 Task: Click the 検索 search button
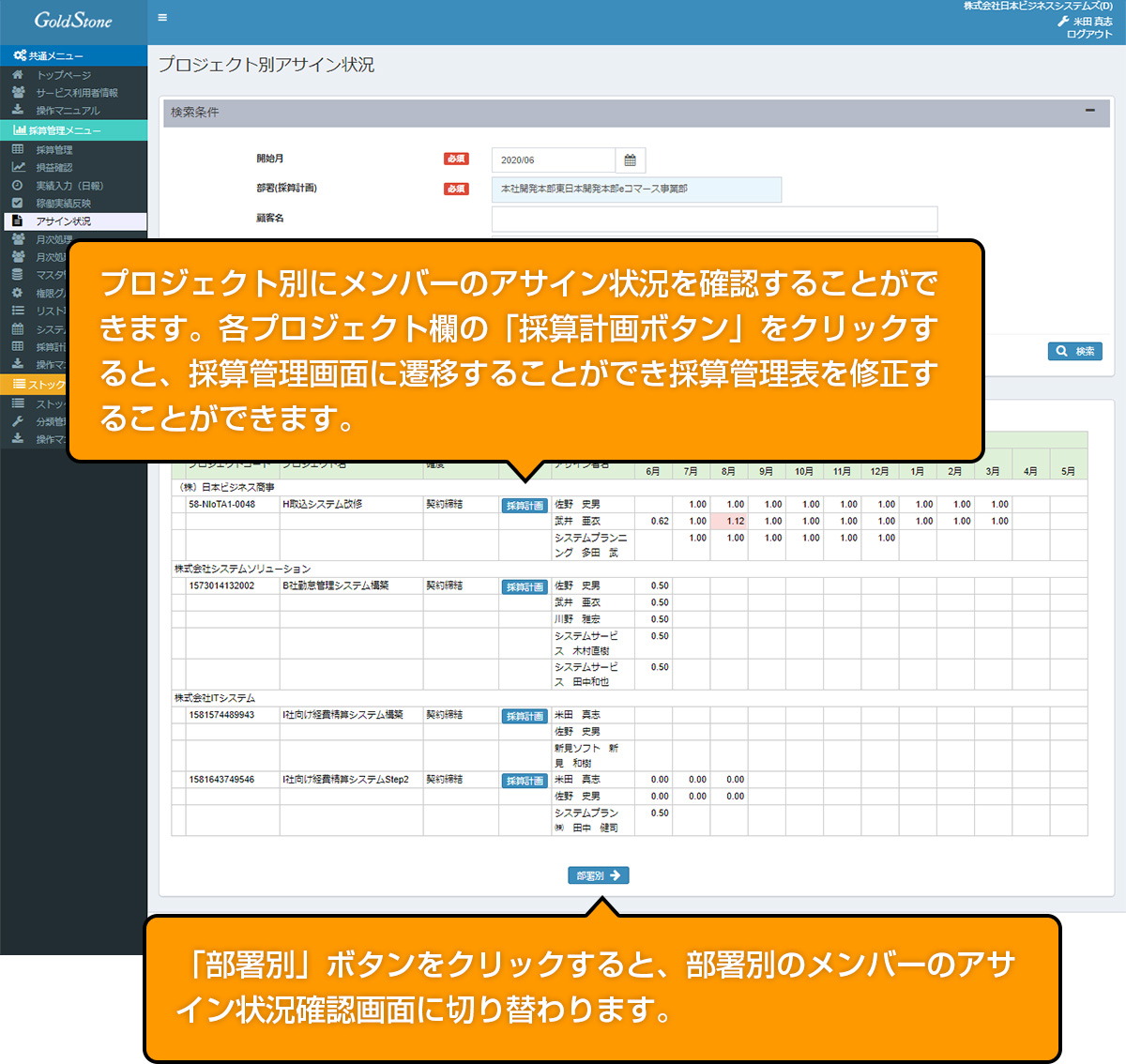[1074, 351]
